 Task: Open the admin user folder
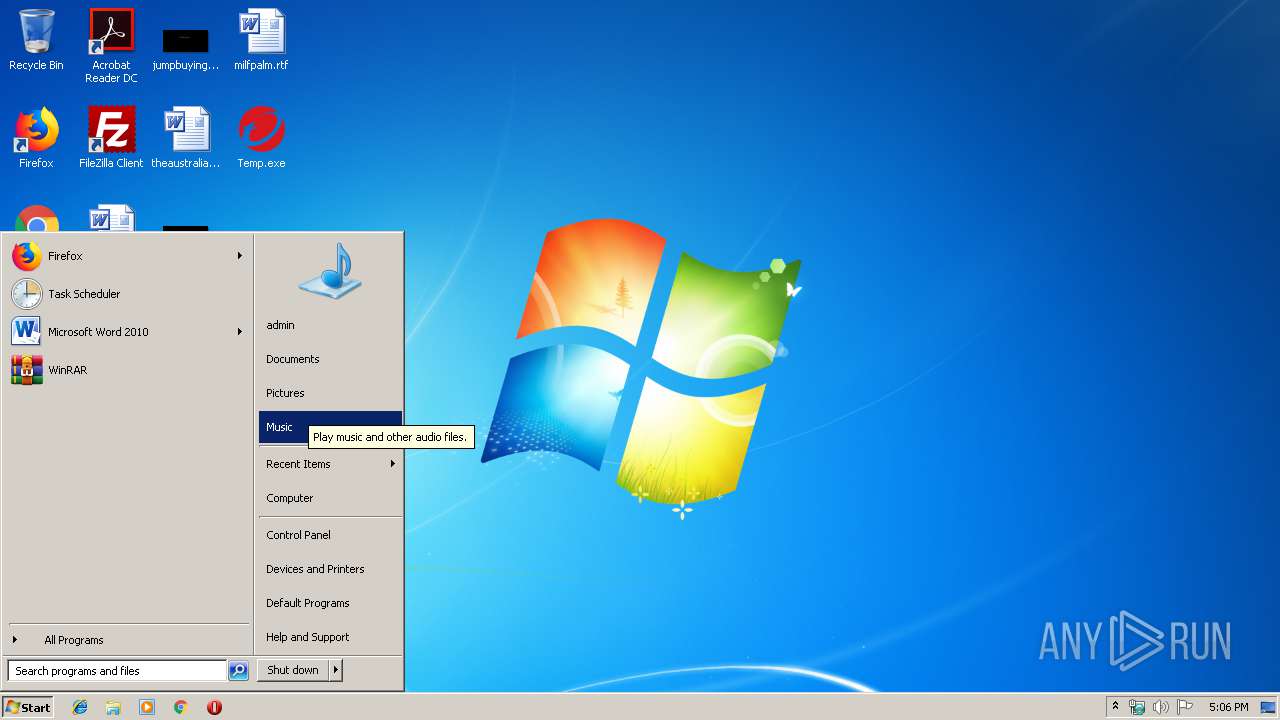tap(330, 325)
